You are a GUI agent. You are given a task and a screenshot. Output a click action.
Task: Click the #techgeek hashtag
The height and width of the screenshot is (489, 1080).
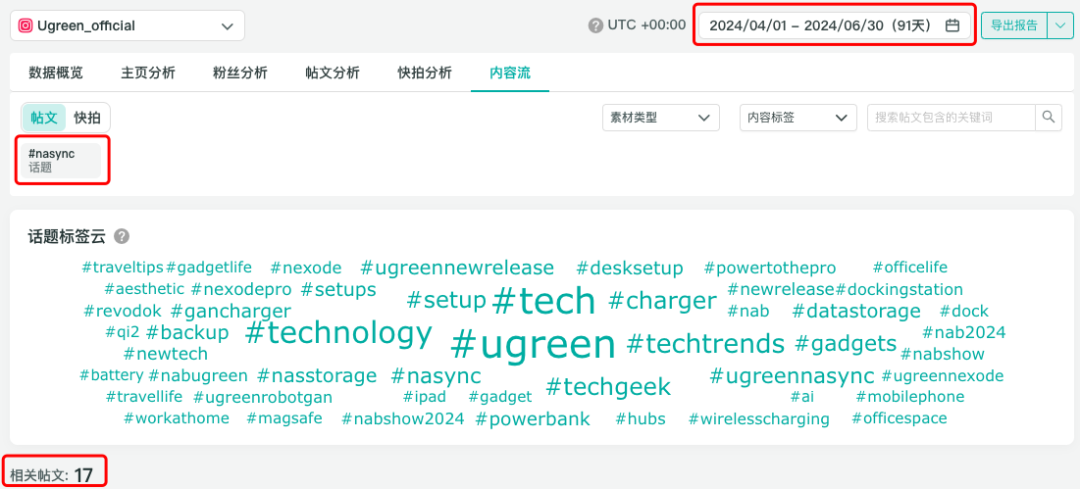pyautogui.click(x=608, y=386)
